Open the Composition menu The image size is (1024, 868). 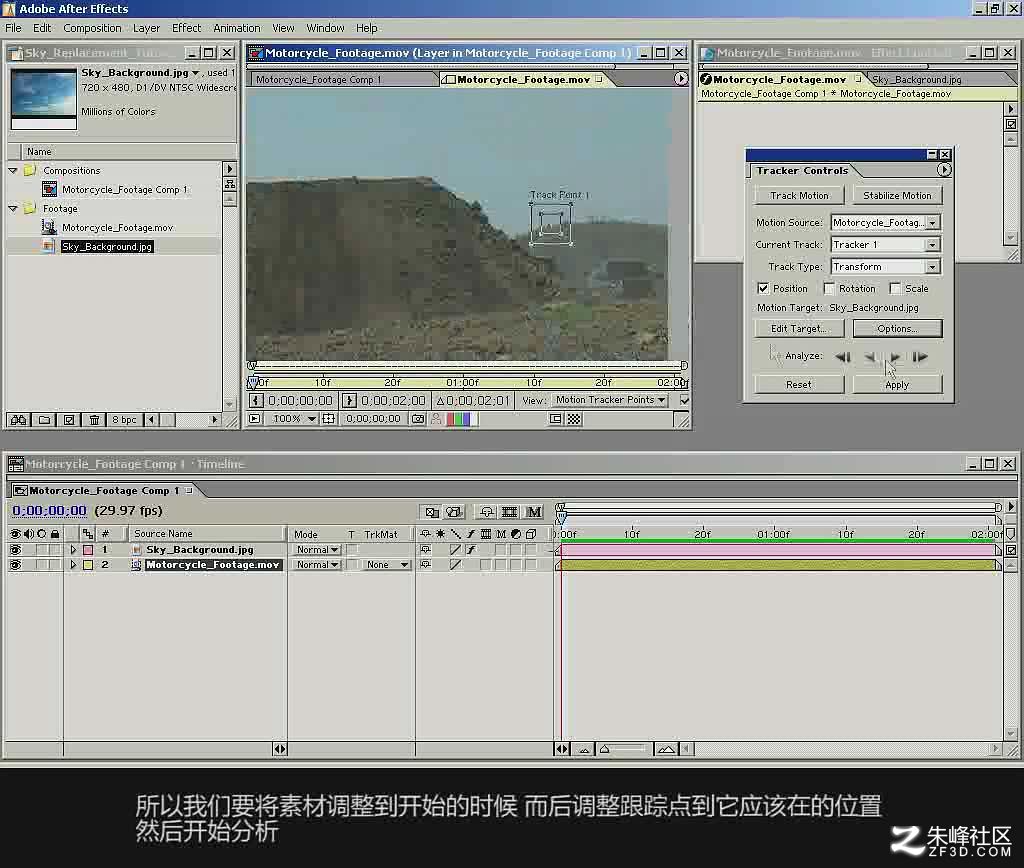pos(92,28)
